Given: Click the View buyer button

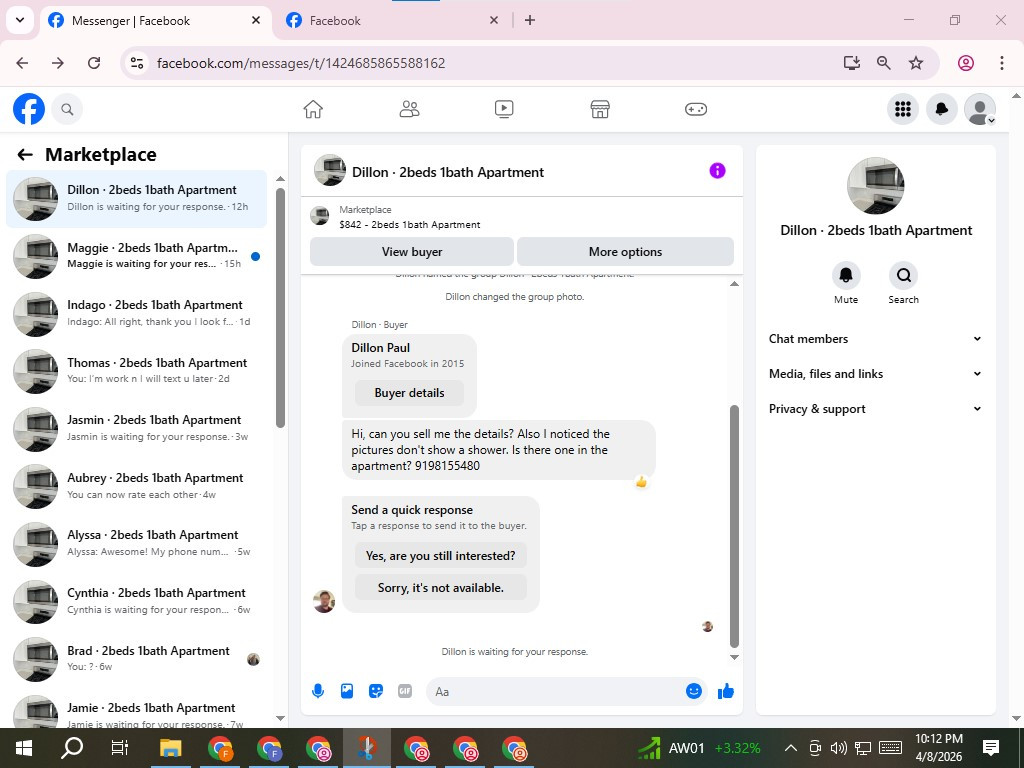Looking at the screenshot, I should pyautogui.click(x=411, y=251).
